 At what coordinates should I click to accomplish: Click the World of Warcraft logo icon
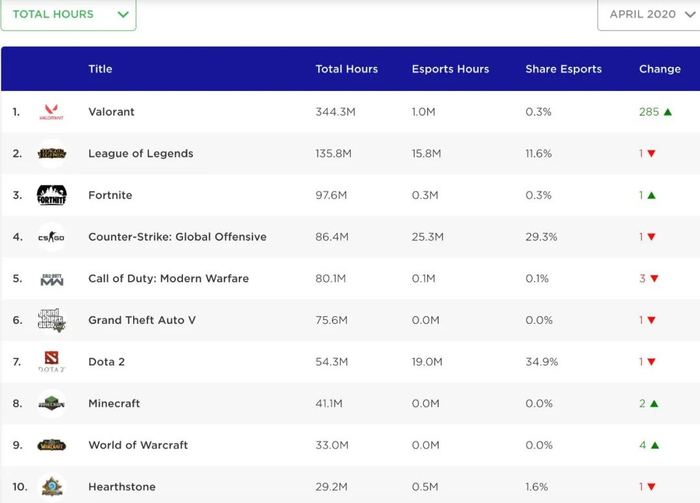pos(51,445)
